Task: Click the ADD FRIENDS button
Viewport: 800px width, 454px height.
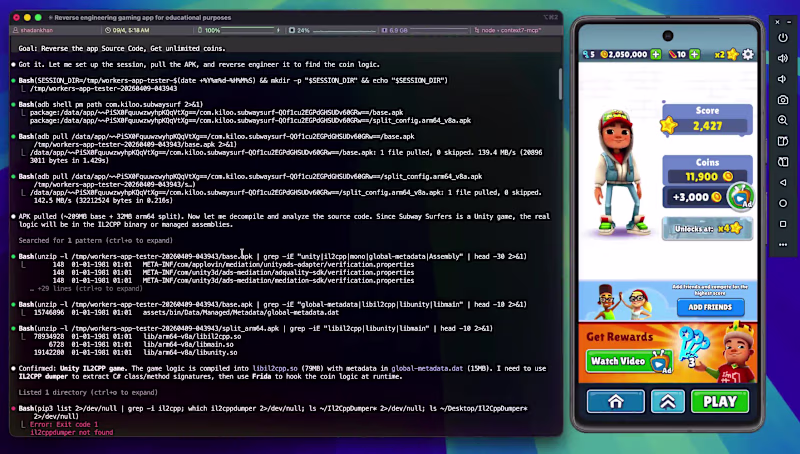Action: click(710, 307)
